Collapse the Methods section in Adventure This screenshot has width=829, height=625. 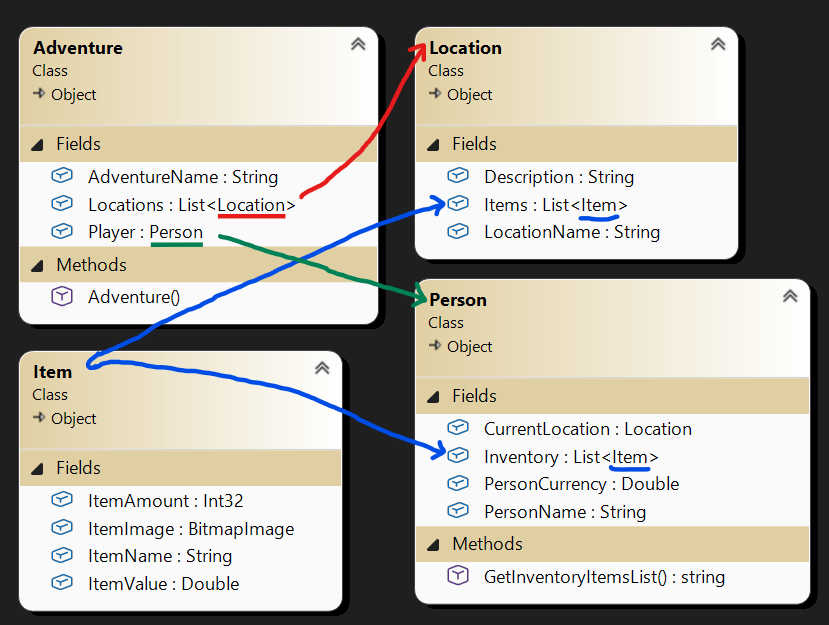pos(38,265)
